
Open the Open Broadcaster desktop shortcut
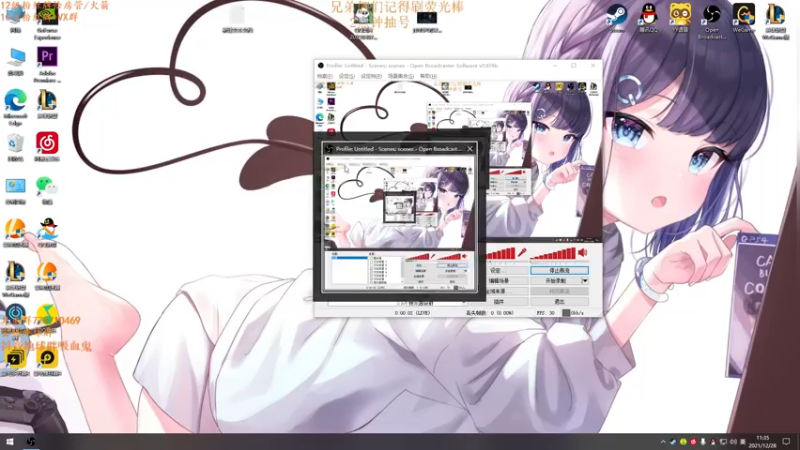pyautogui.click(x=712, y=20)
